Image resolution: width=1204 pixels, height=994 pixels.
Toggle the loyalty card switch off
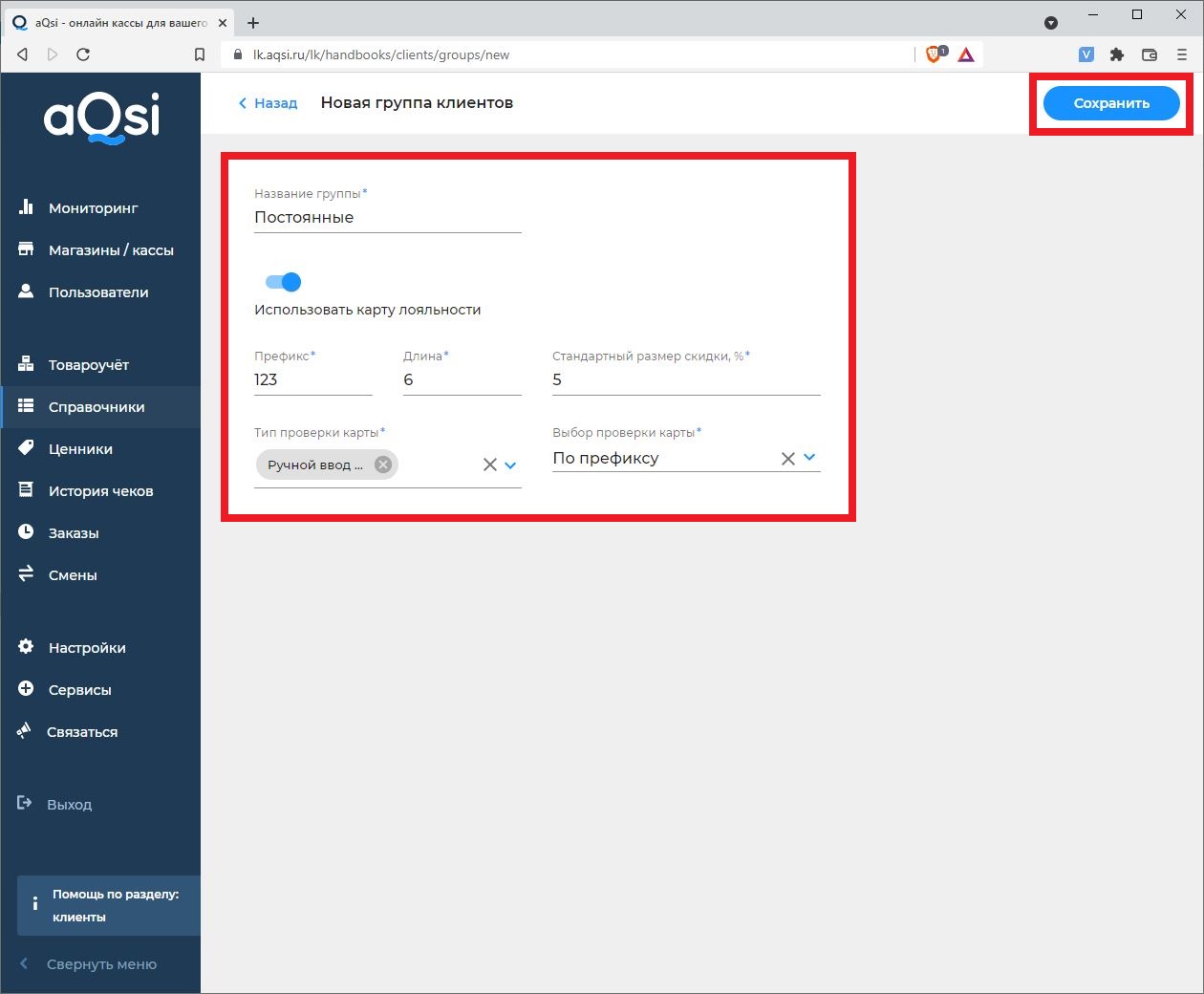(x=283, y=282)
